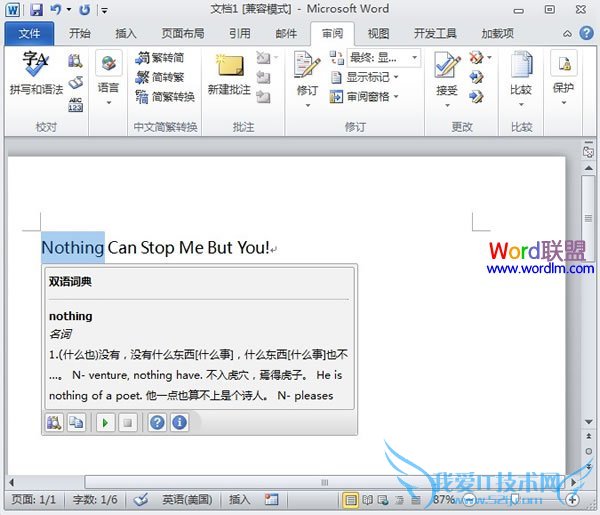Switch to full-screen reading view in the status bar
Screen dimensions: 600x515
pyautogui.click(x=367, y=499)
